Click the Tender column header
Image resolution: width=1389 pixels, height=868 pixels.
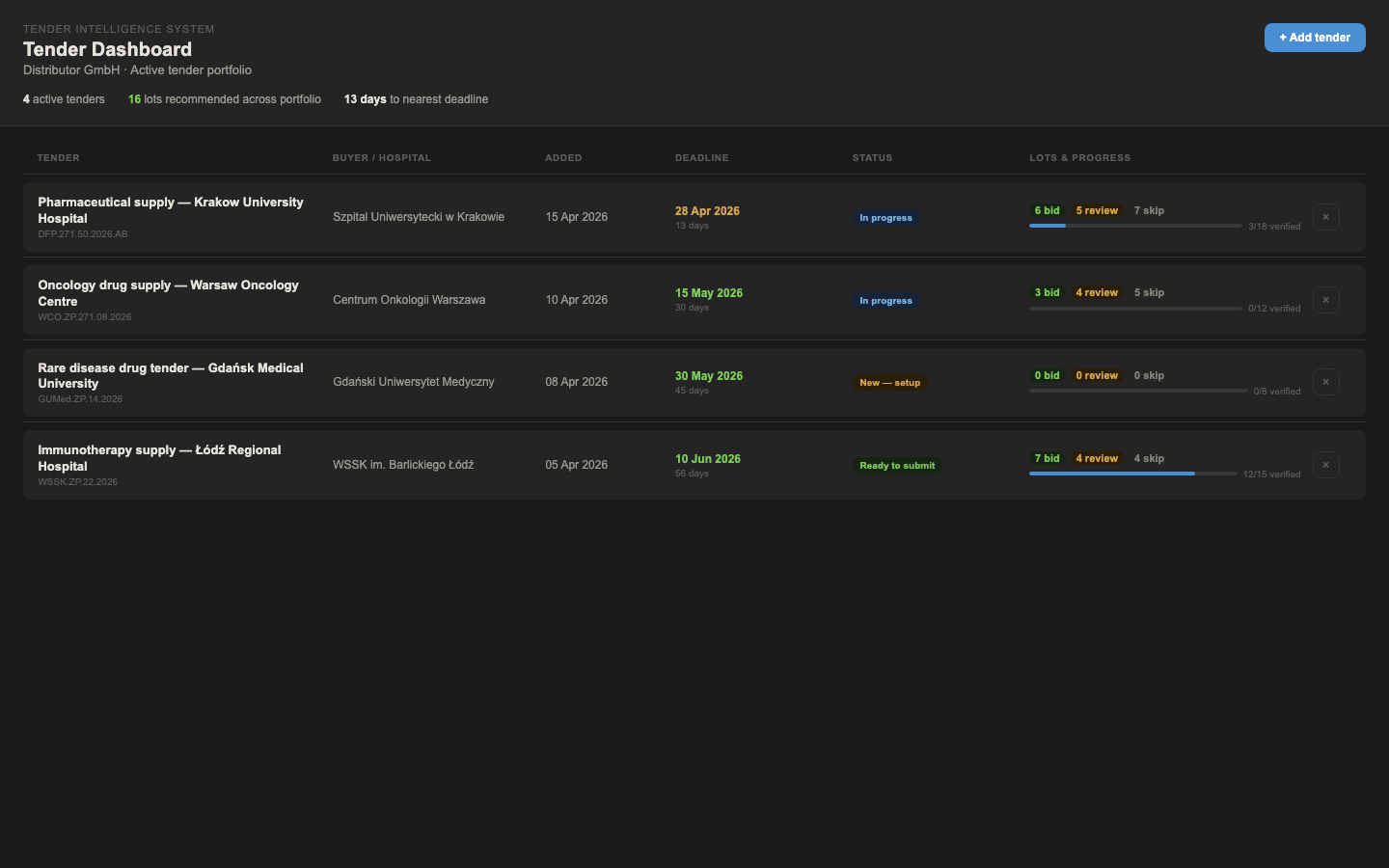pos(59,157)
